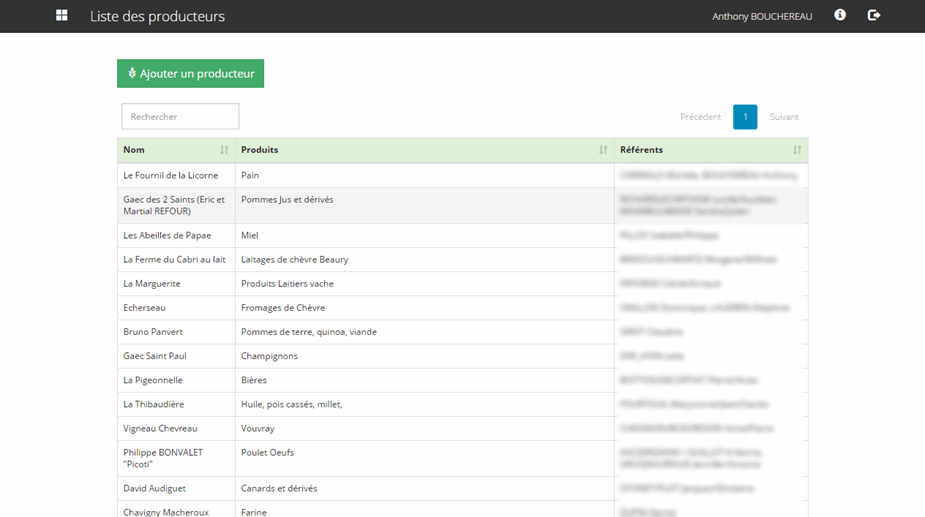The width and height of the screenshot is (925, 517).
Task: Select page 1 in pagination
Action: click(x=745, y=117)
